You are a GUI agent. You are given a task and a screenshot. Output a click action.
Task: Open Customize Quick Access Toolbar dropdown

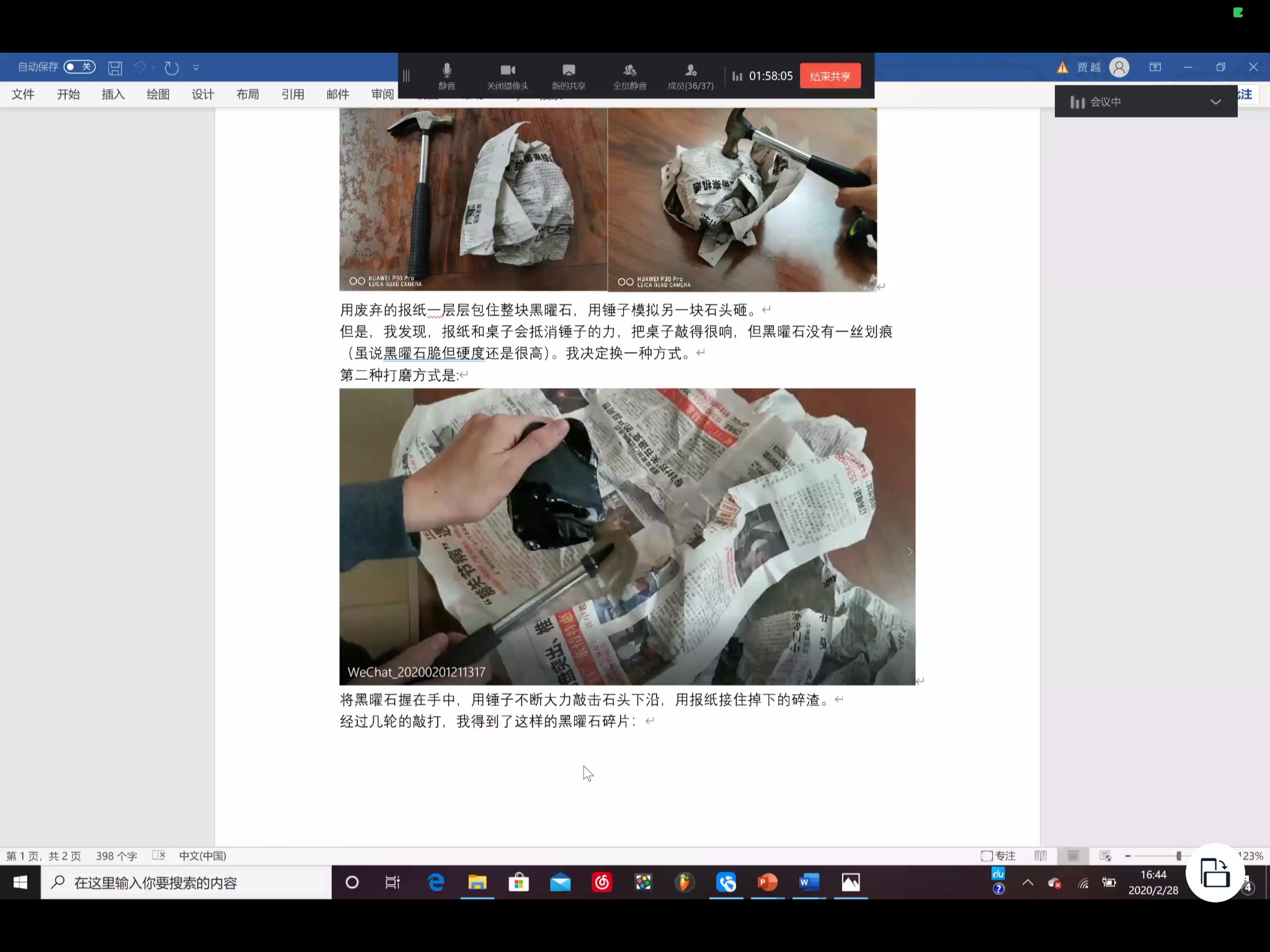click(196, 68)
